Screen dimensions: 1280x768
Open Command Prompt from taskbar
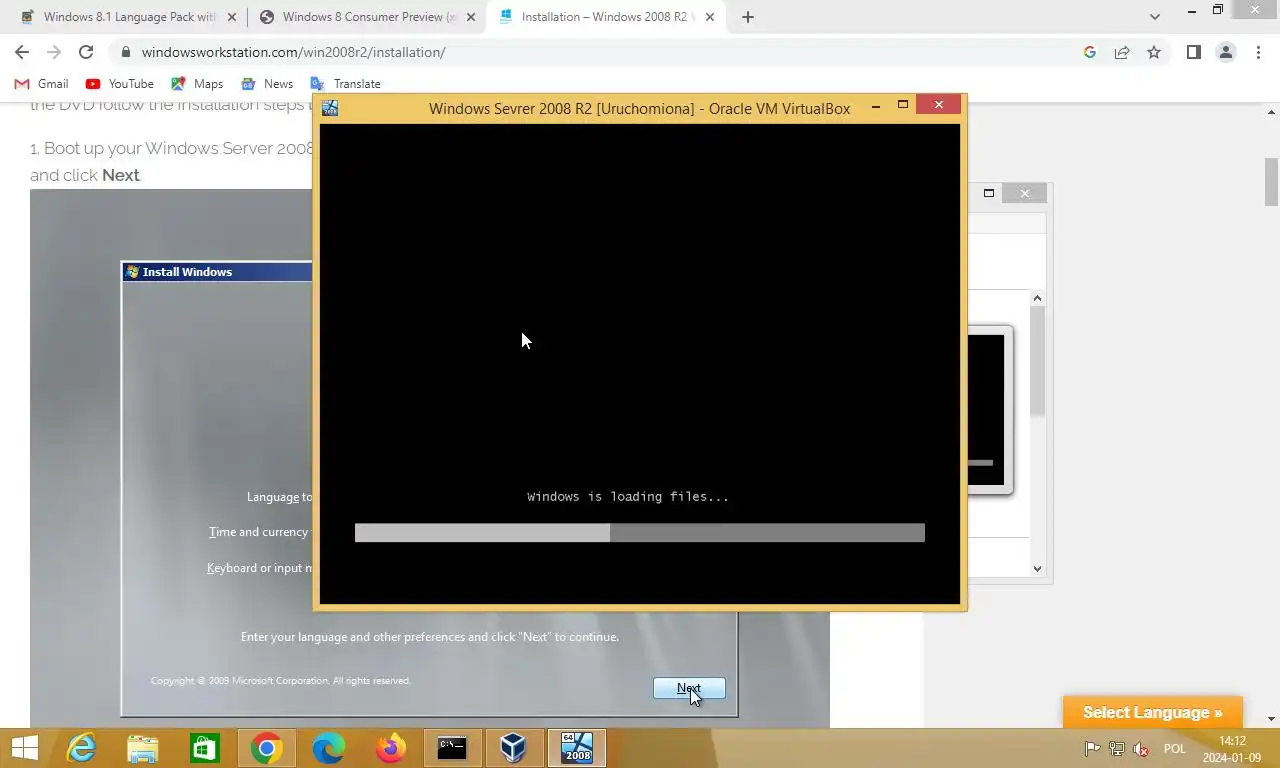pos(452,748)
